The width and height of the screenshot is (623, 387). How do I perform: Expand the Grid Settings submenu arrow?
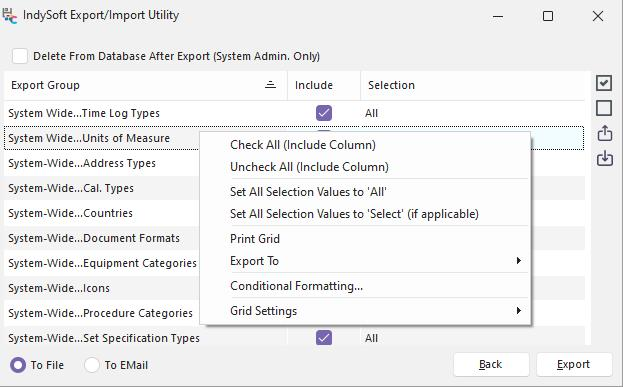[519, 311]
